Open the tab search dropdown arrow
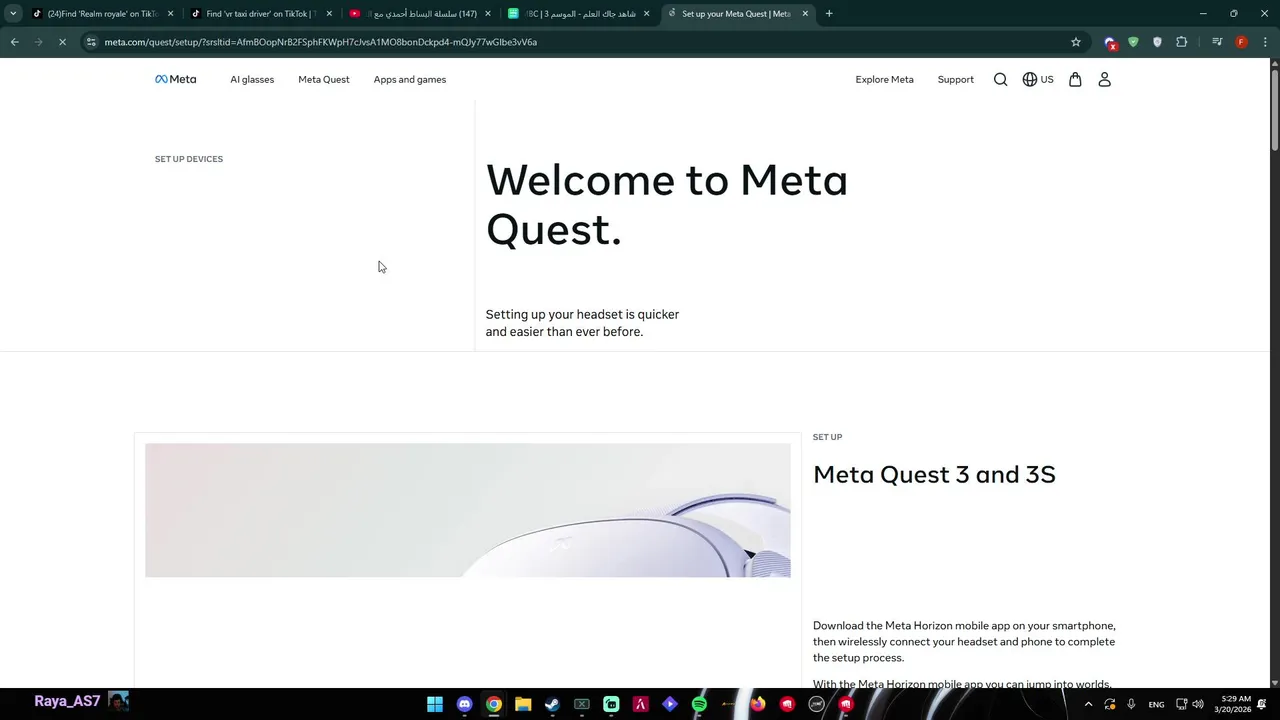 [x=13, y=14]
